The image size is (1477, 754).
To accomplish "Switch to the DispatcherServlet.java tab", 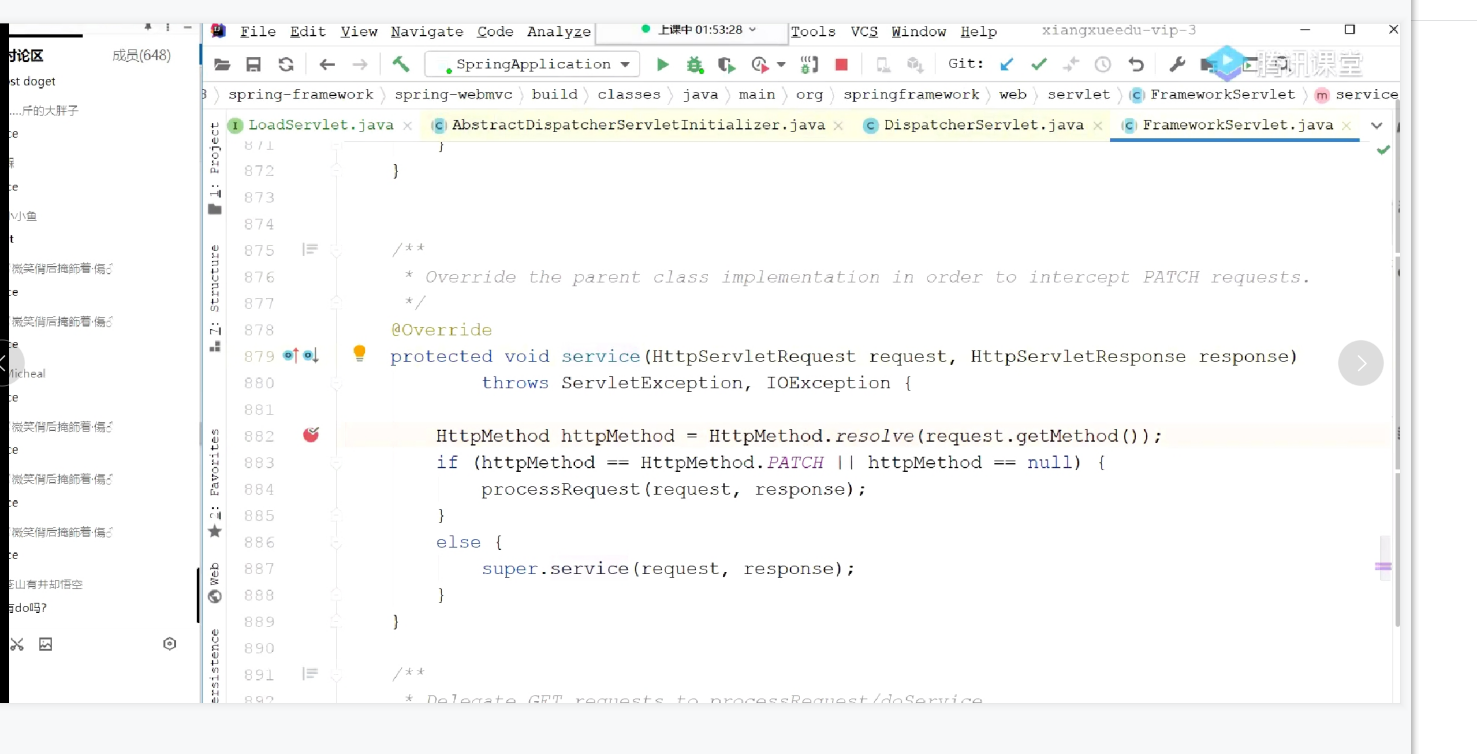I will 984,125.
